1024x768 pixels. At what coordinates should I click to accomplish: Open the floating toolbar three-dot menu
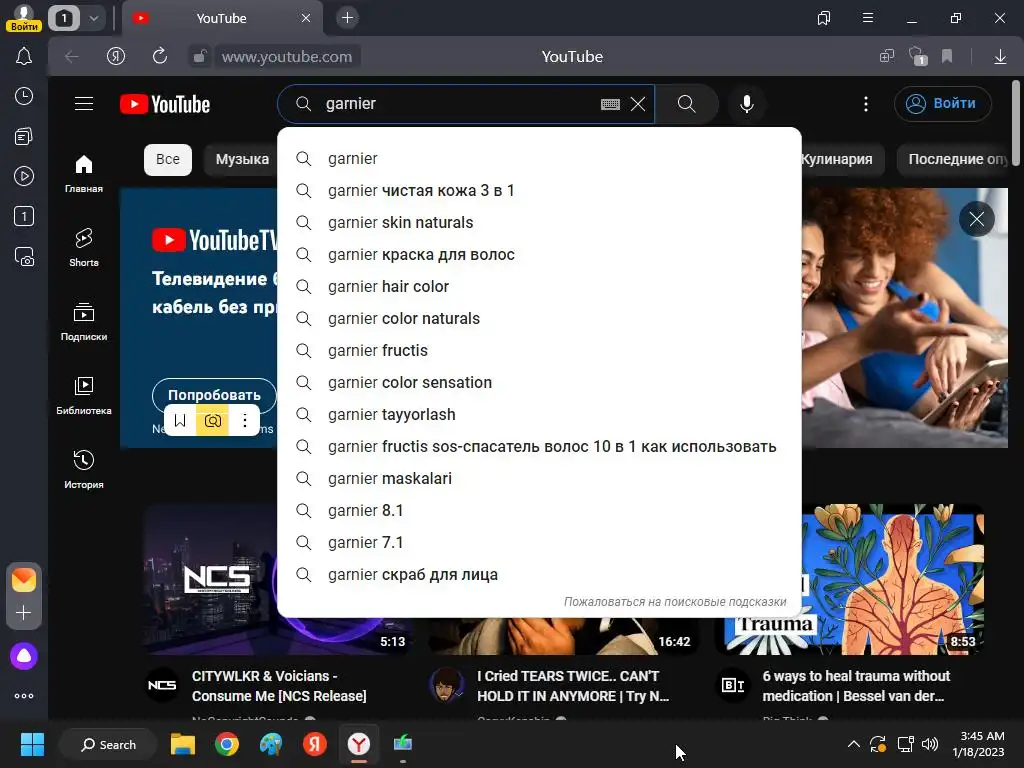[245, 421]
